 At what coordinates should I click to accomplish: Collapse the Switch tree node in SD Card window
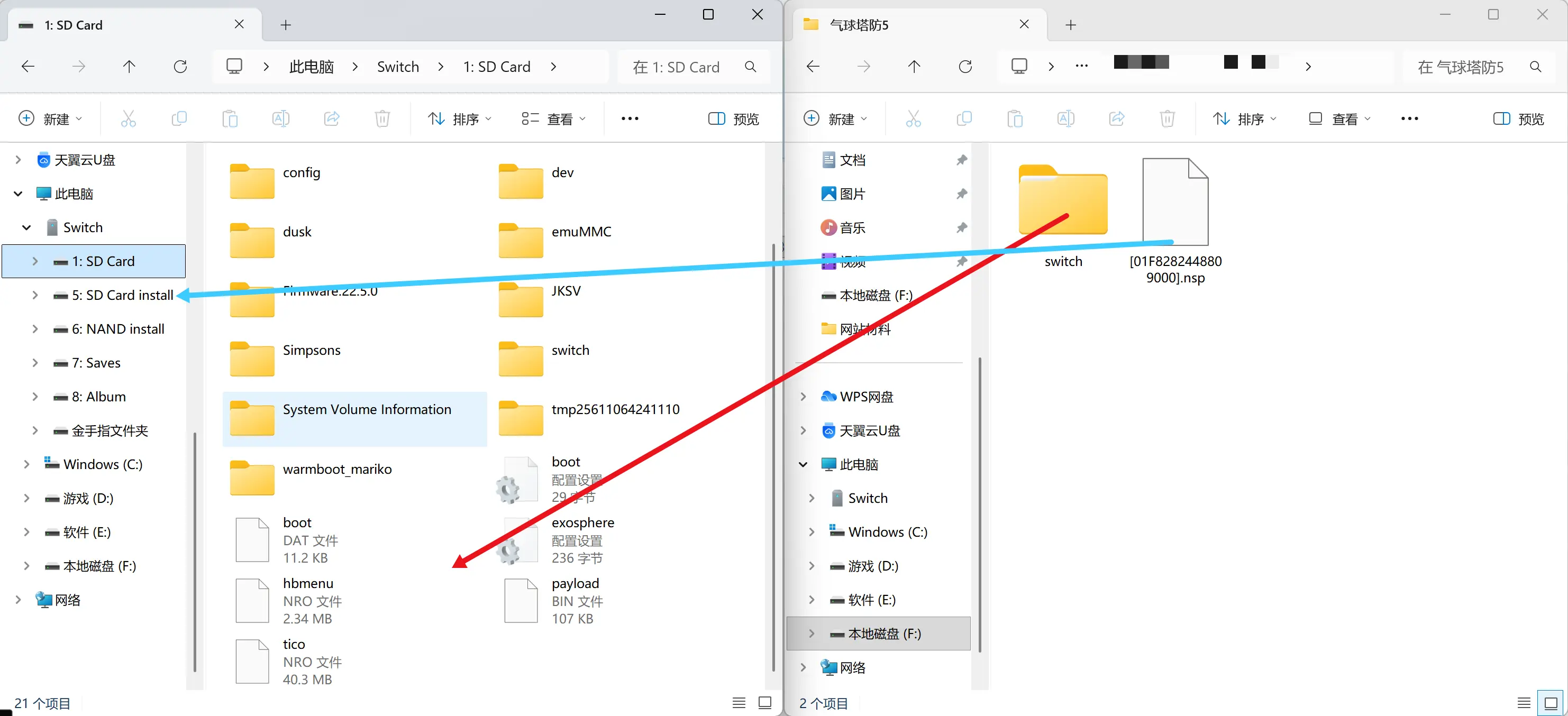pos(27,227)
